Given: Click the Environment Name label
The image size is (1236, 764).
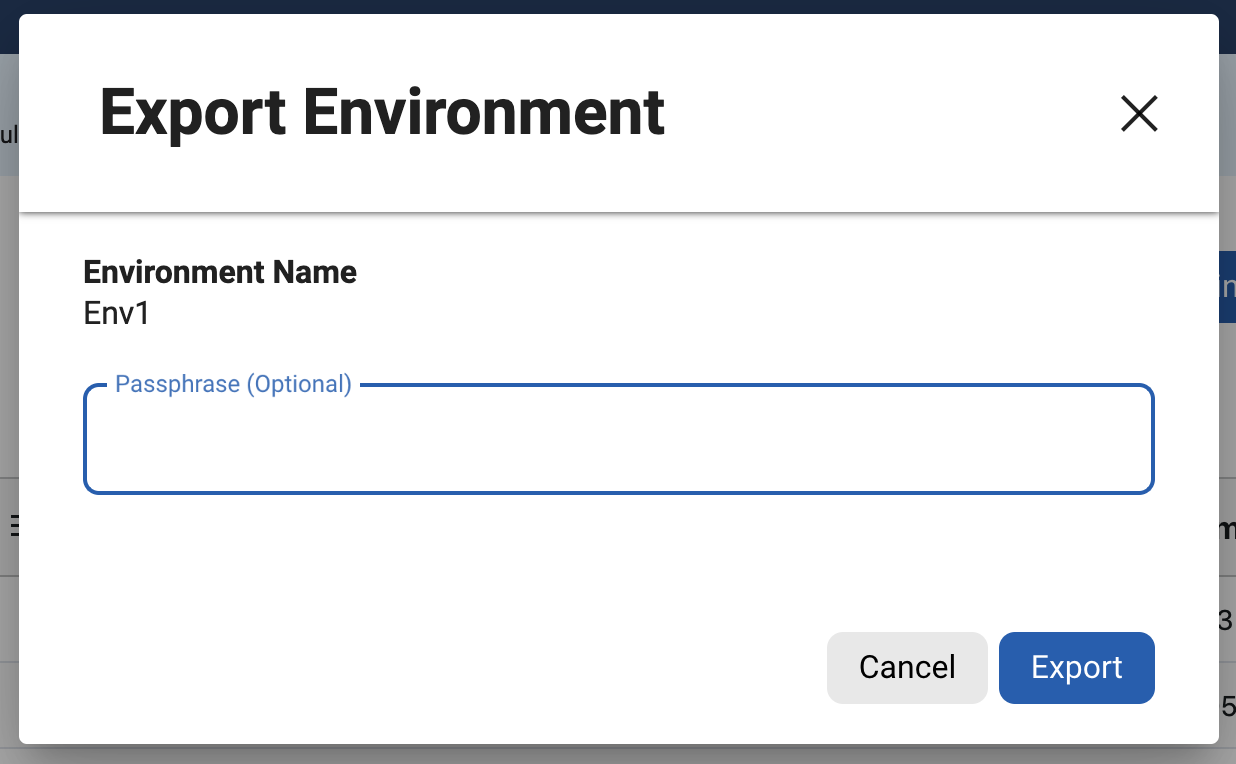Looking at the screenshot, I should pyautogui.click(x=220, y=272).
